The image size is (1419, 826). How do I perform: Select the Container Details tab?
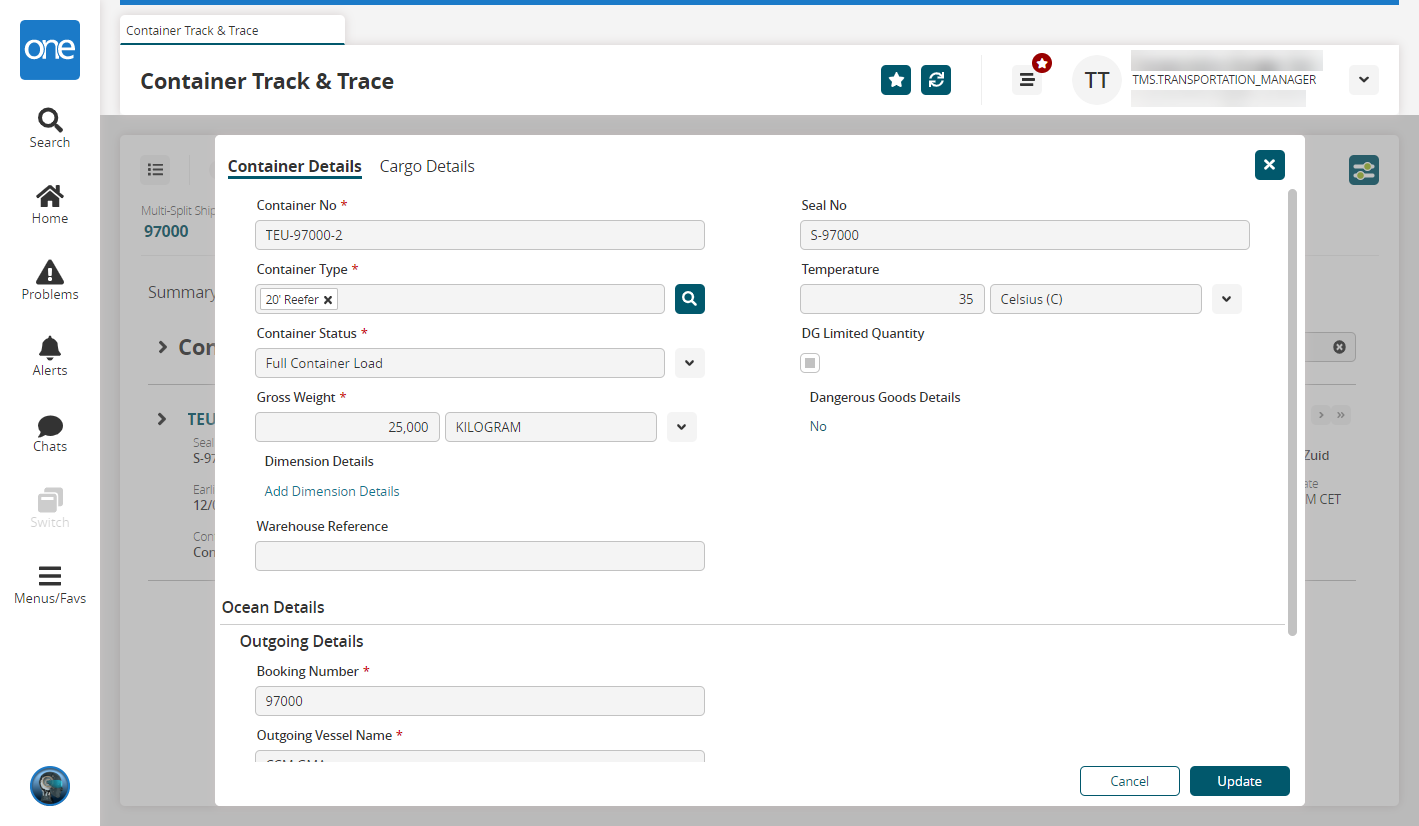click(x=294, y=166)
